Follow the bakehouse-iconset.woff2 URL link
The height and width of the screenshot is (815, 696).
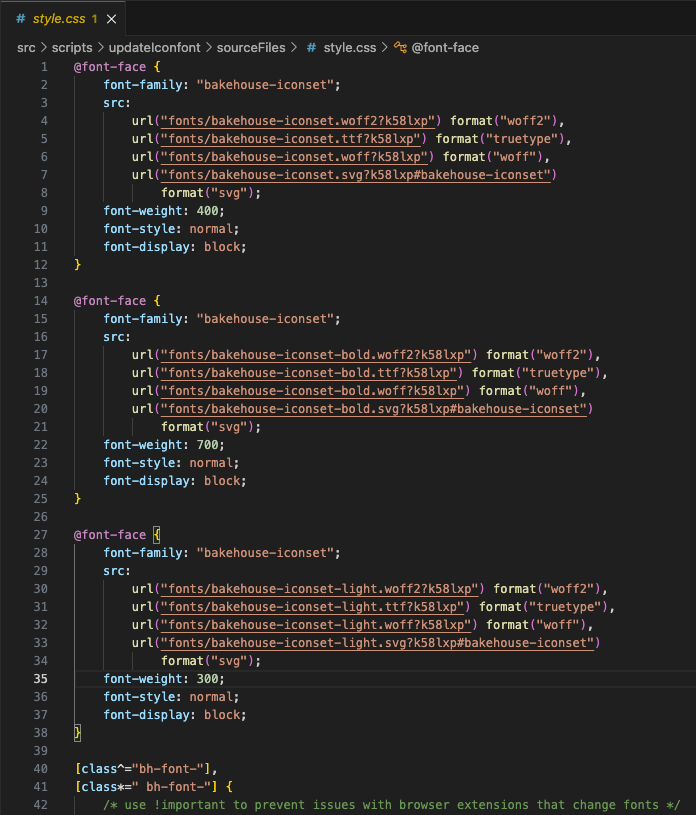click(x=297, y=121)
